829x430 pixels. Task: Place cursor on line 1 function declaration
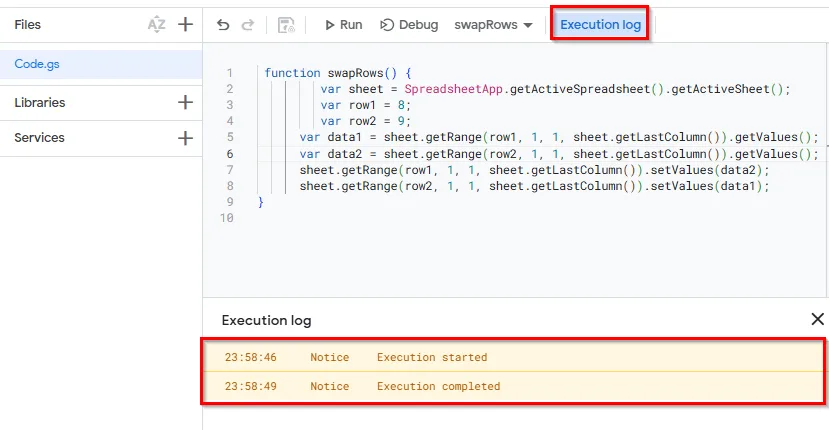coord(338,73)
